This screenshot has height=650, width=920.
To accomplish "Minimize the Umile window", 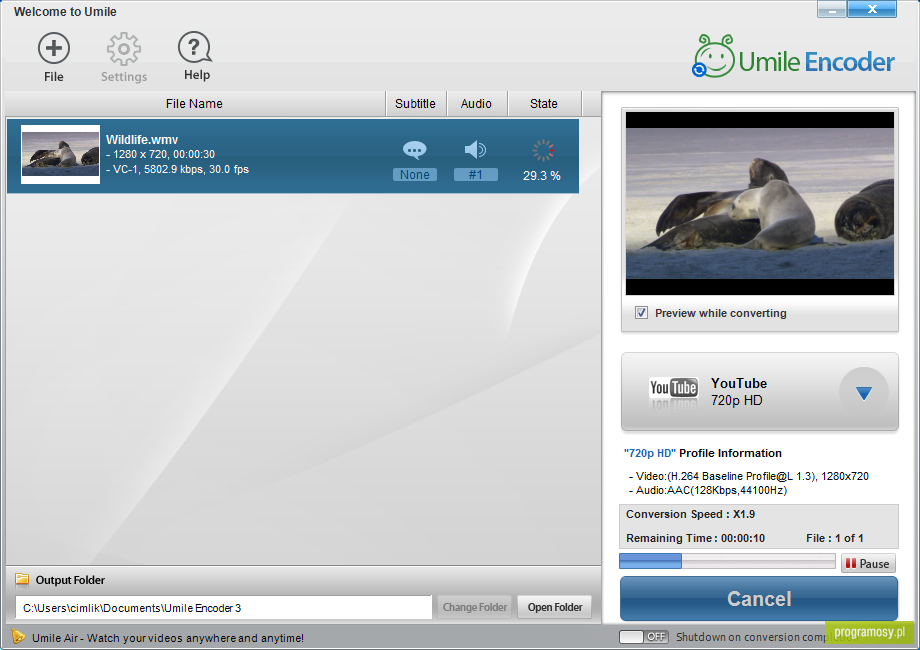I will (831, 9).
